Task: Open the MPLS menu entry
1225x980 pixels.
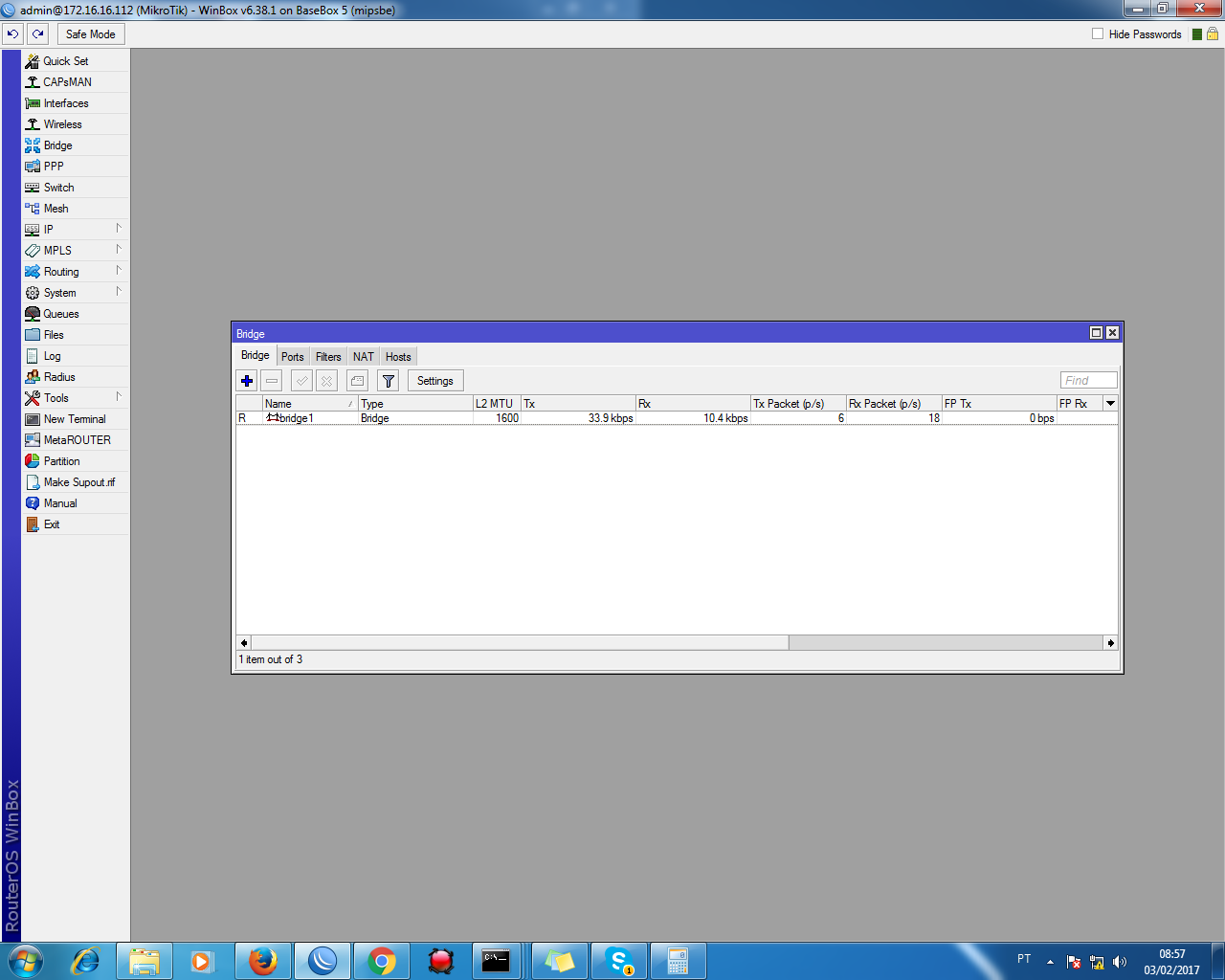Action: click(76, 250)
